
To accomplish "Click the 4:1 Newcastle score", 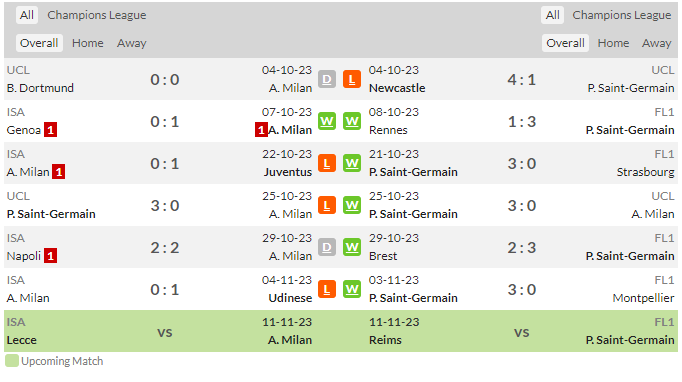I will coord(522,80).
